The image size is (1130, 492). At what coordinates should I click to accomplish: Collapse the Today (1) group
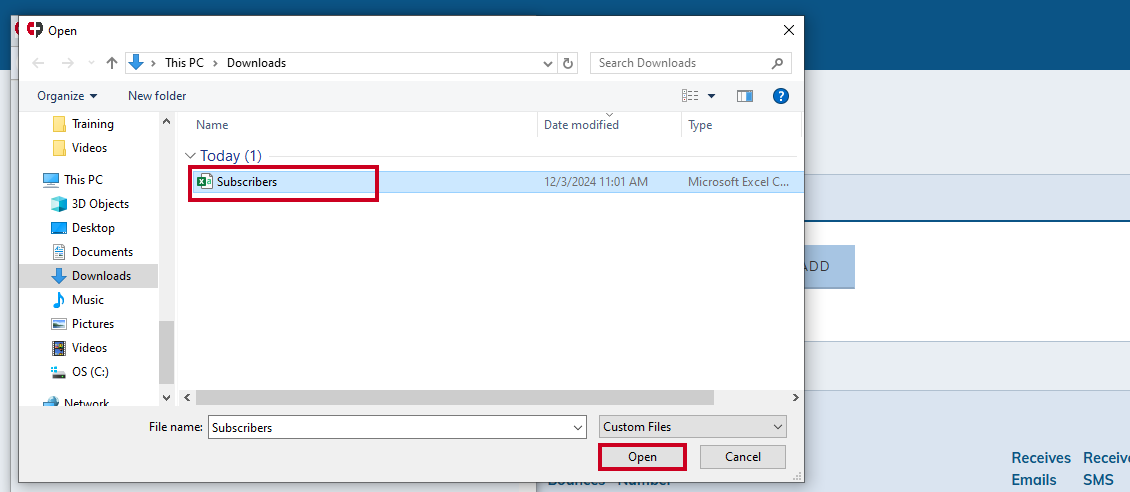tap(190, 156)
